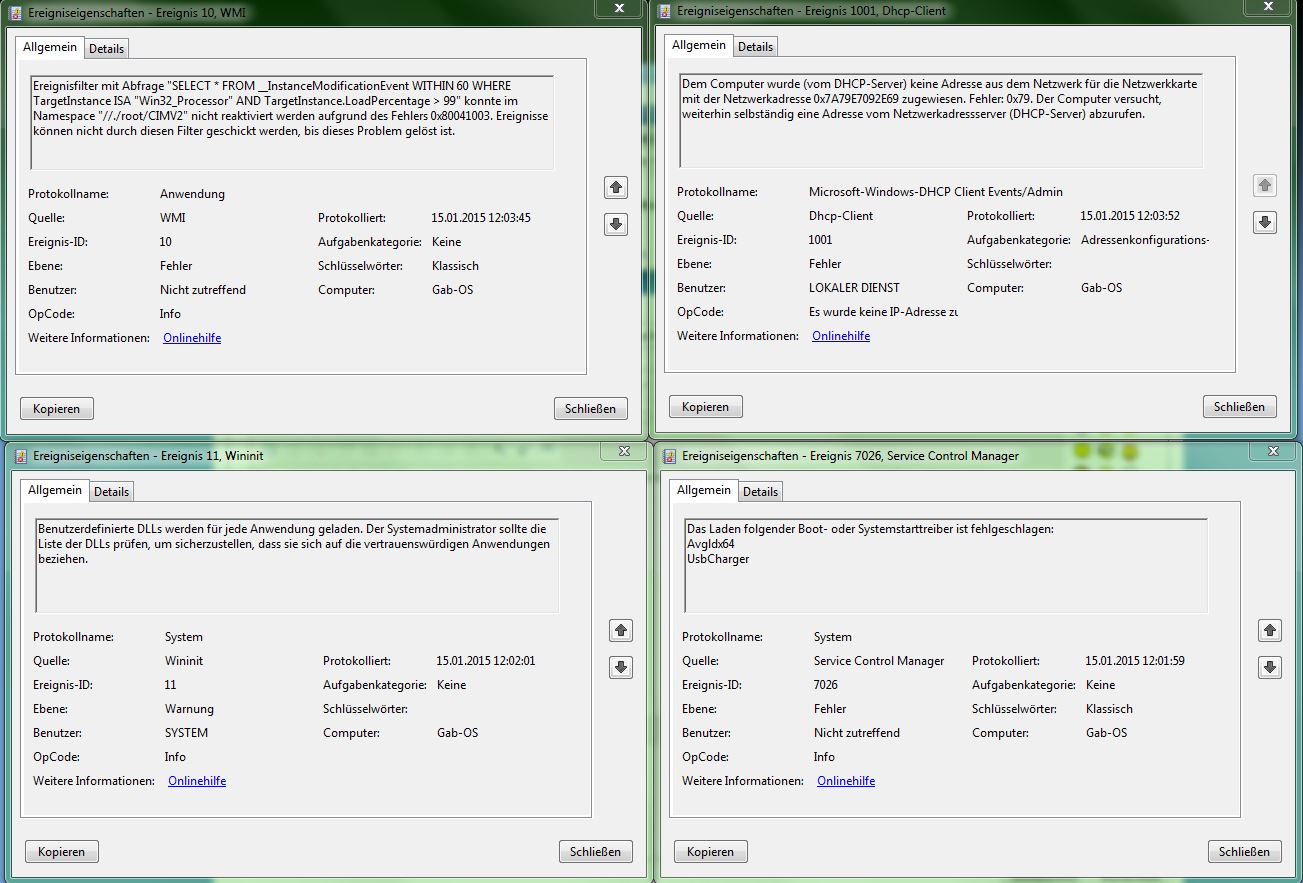Viewport: 1303px width, 883px height.
Task: Click up arrow in Wininit event window
Action: (x=621, y=630)
